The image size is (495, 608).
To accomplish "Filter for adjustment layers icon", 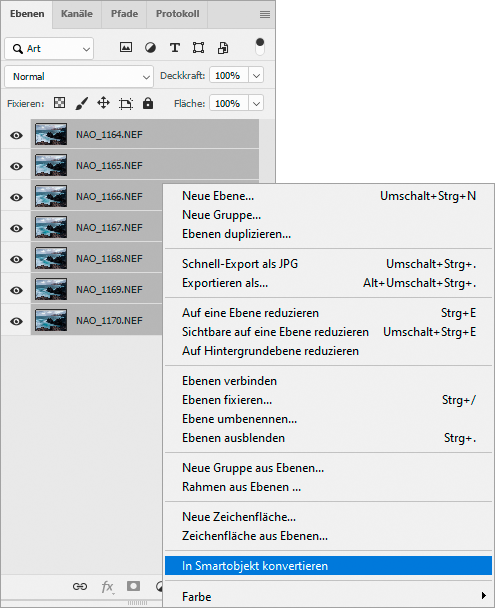I will [150, 48].
